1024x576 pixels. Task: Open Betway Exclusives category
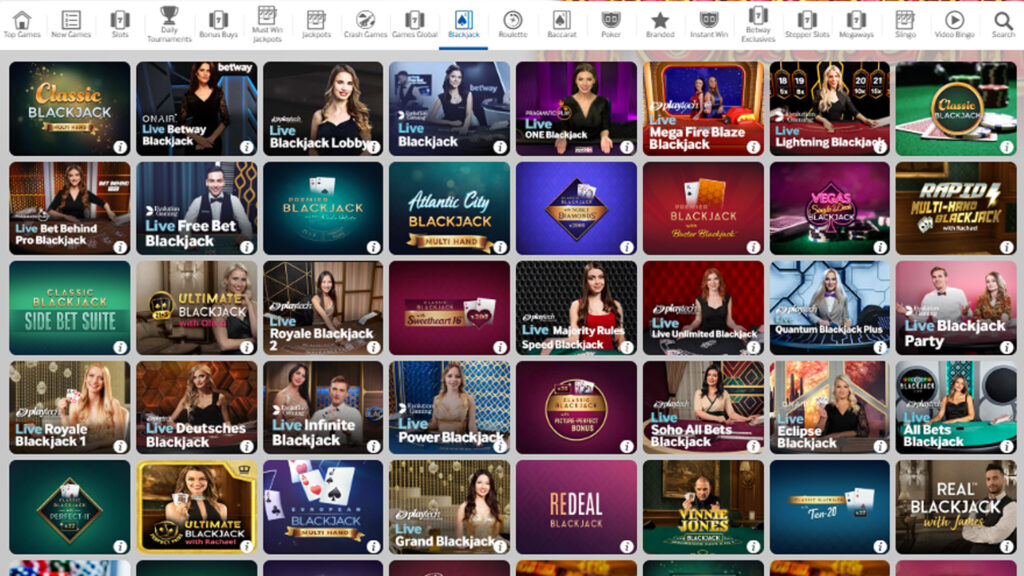[758, 25]
